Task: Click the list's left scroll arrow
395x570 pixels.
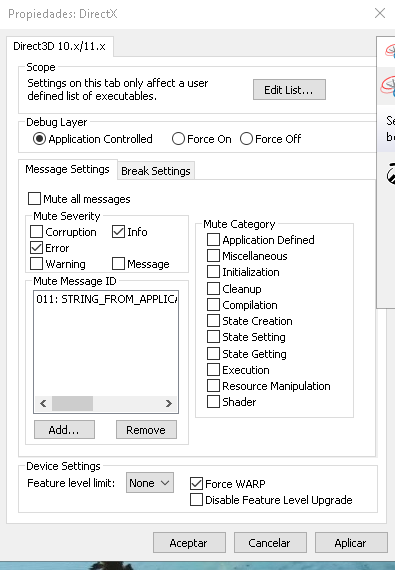Action: 43,404
